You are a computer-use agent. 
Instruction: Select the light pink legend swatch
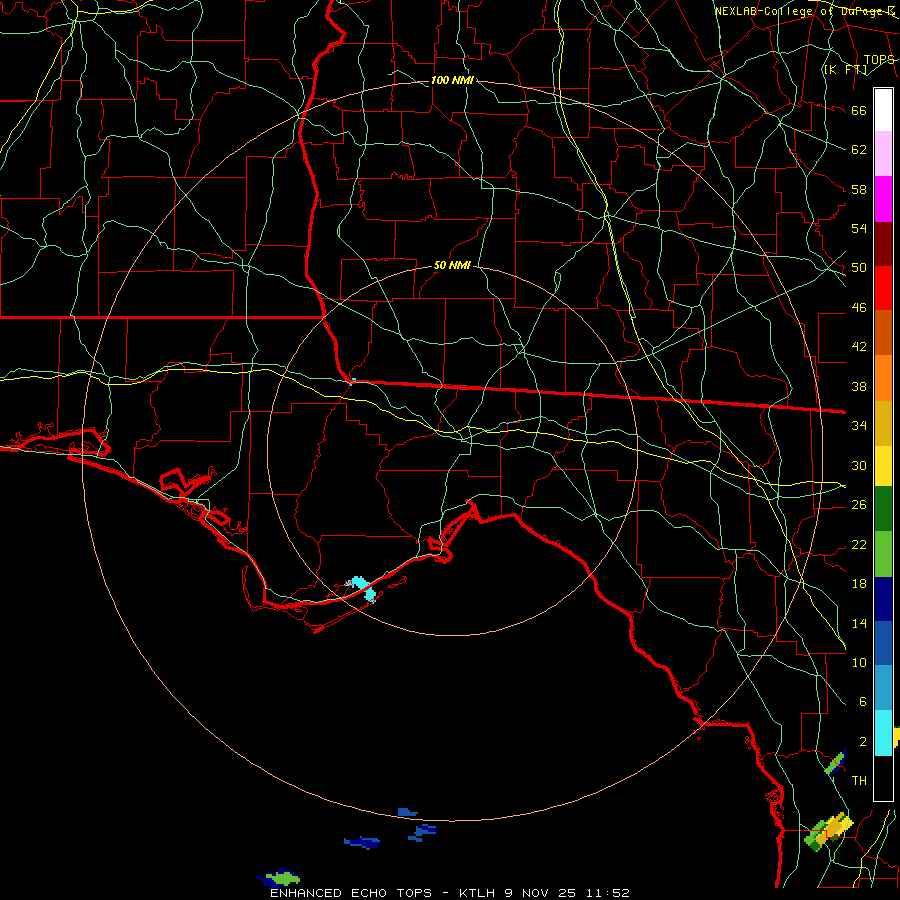883,154
